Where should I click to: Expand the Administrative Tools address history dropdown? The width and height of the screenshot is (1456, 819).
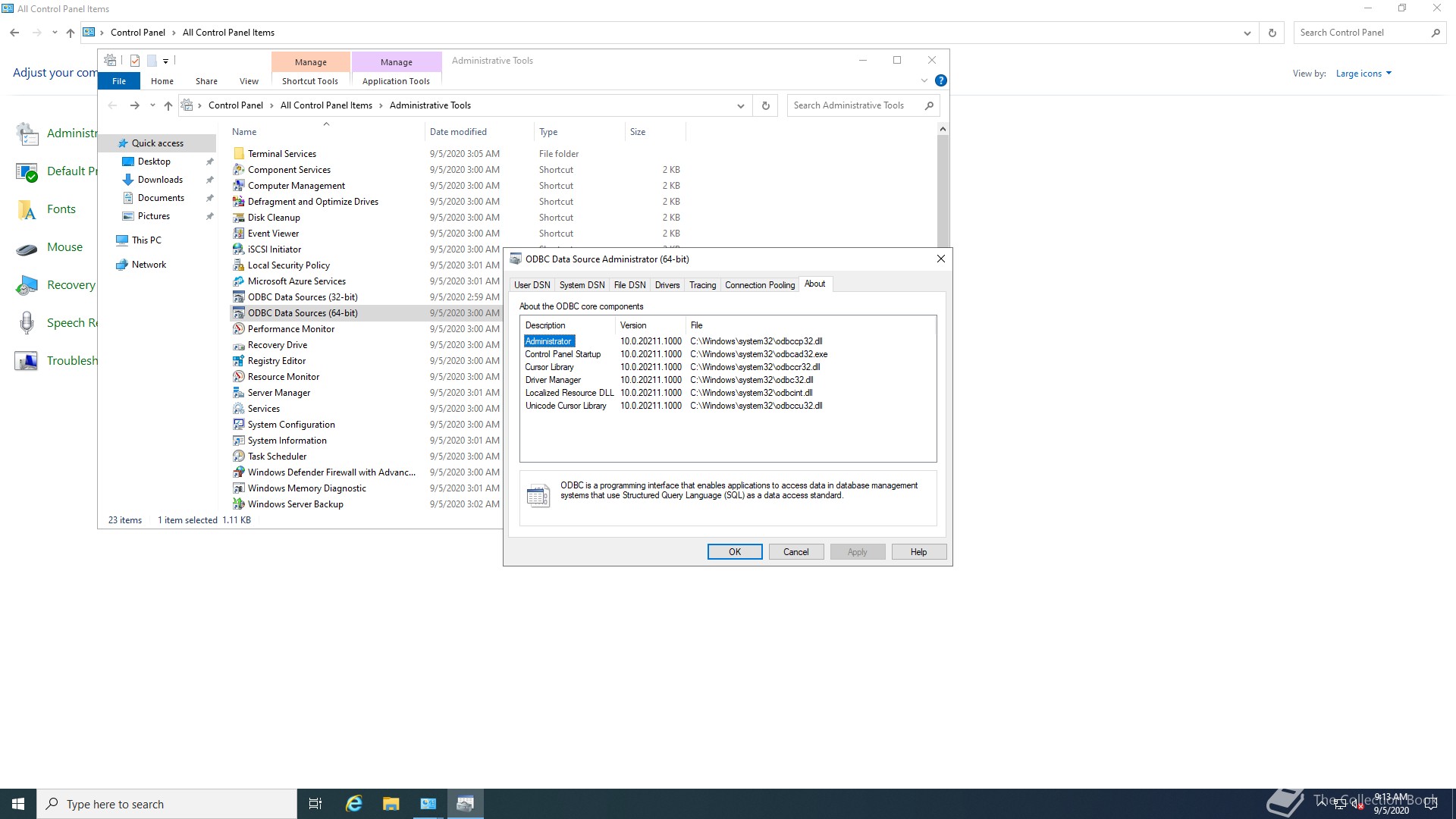pos(740,105)
